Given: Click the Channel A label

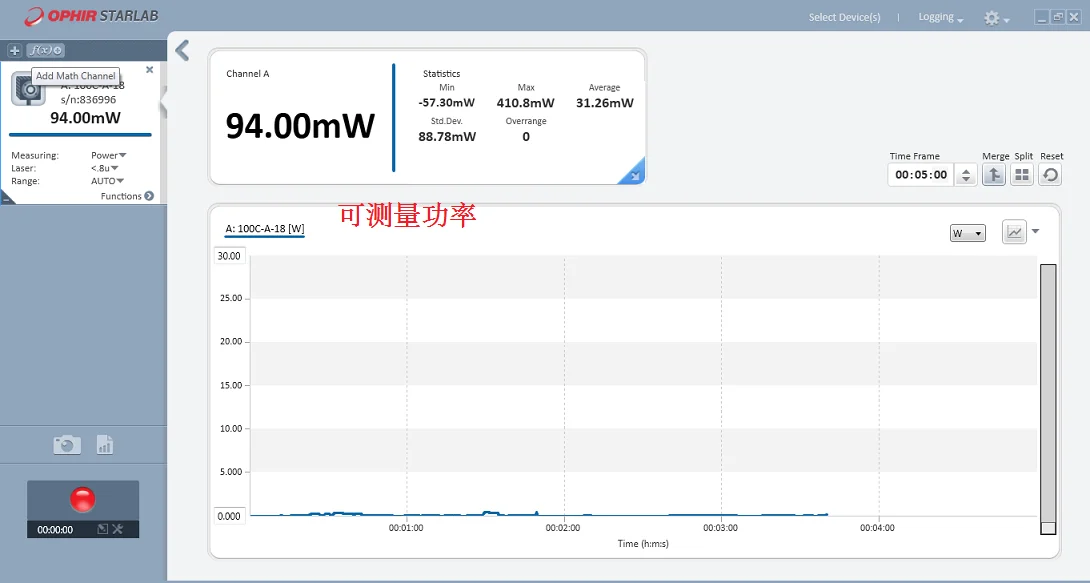Looking at the screenshot, I should [x=247, y=74].
